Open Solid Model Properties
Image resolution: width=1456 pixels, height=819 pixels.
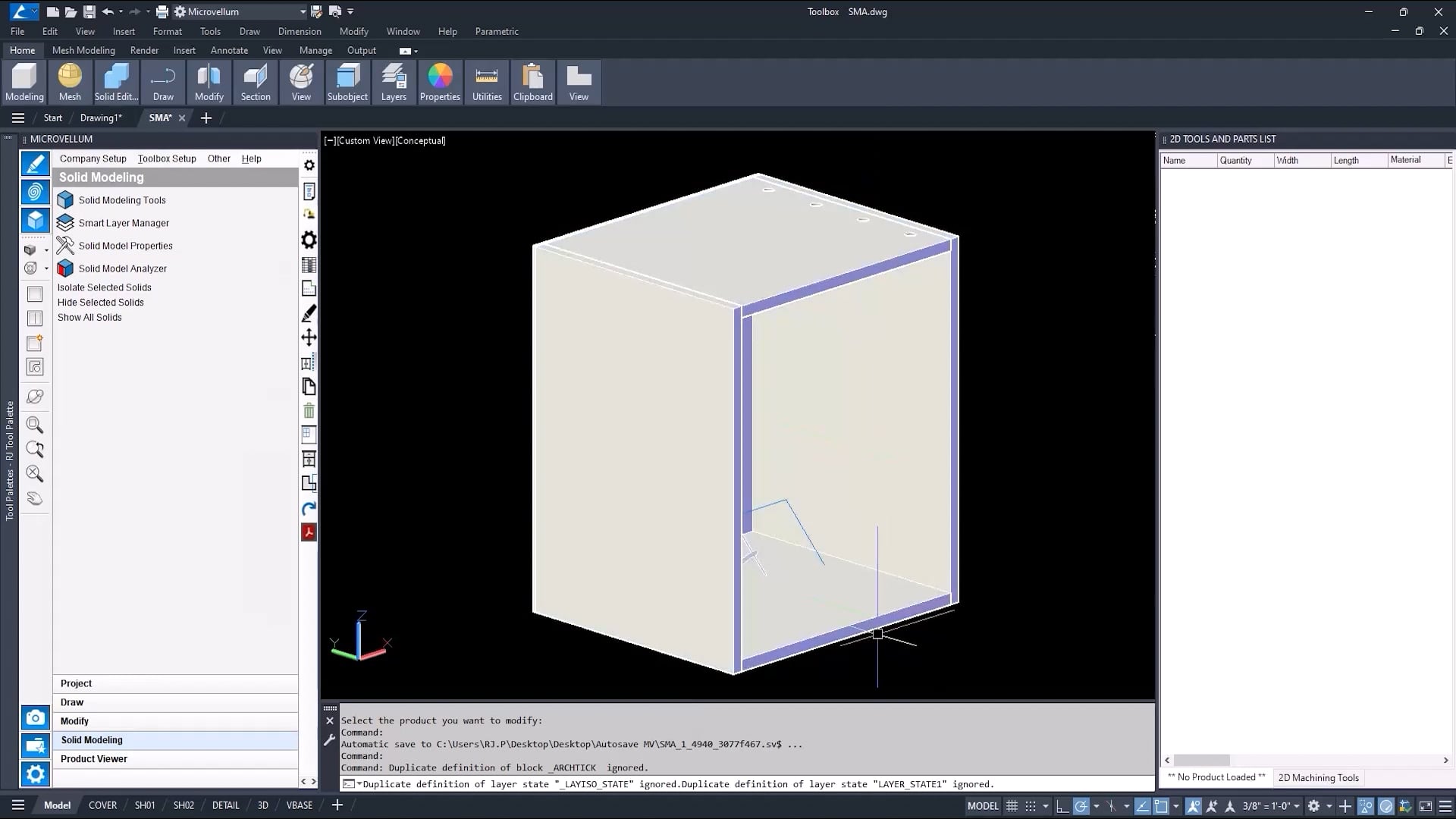coord(125,246)
